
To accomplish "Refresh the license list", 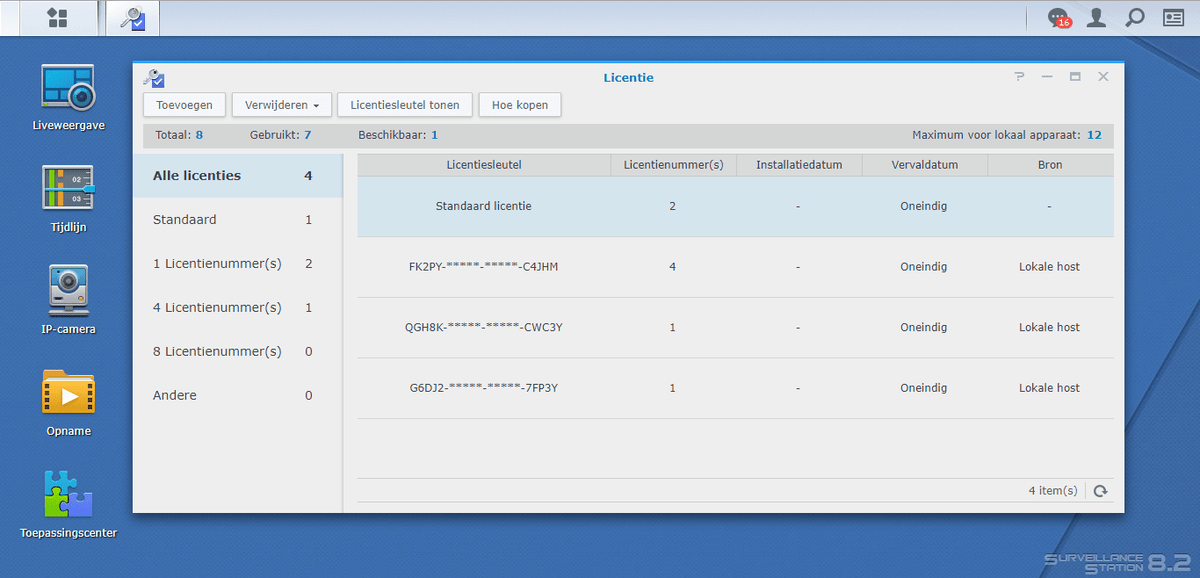I will [x=1100, y=491].
